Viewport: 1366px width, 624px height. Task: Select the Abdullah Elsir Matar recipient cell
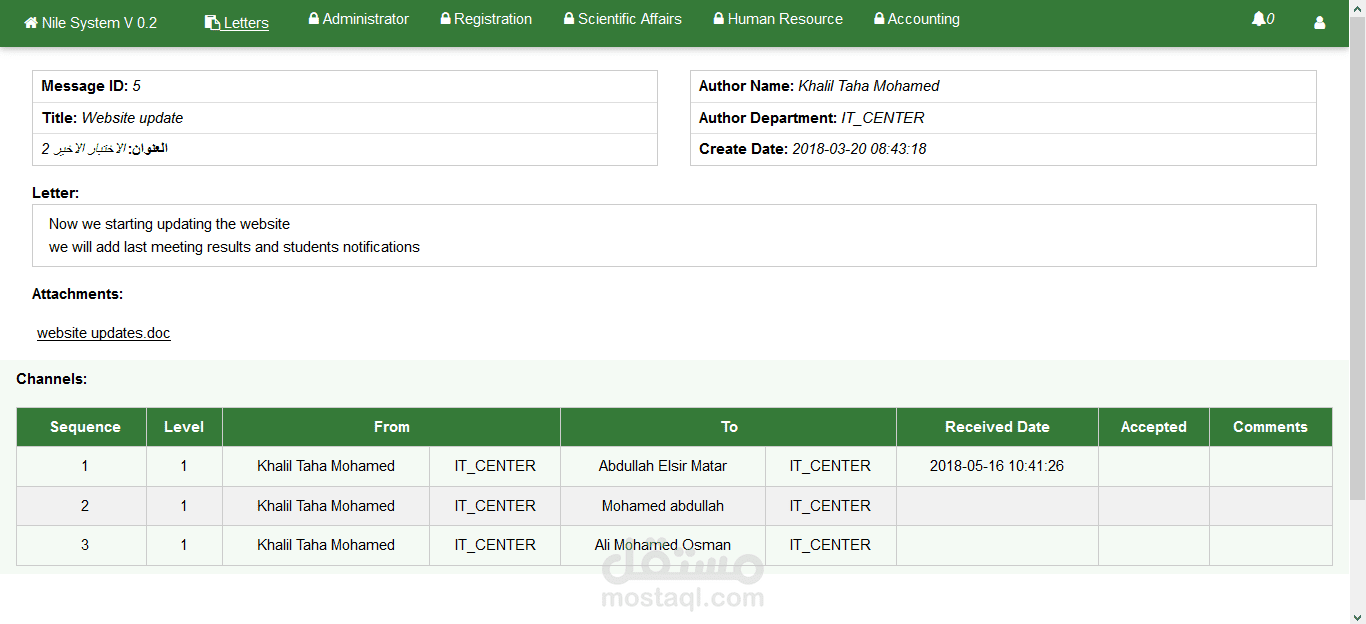click(662, 466)
